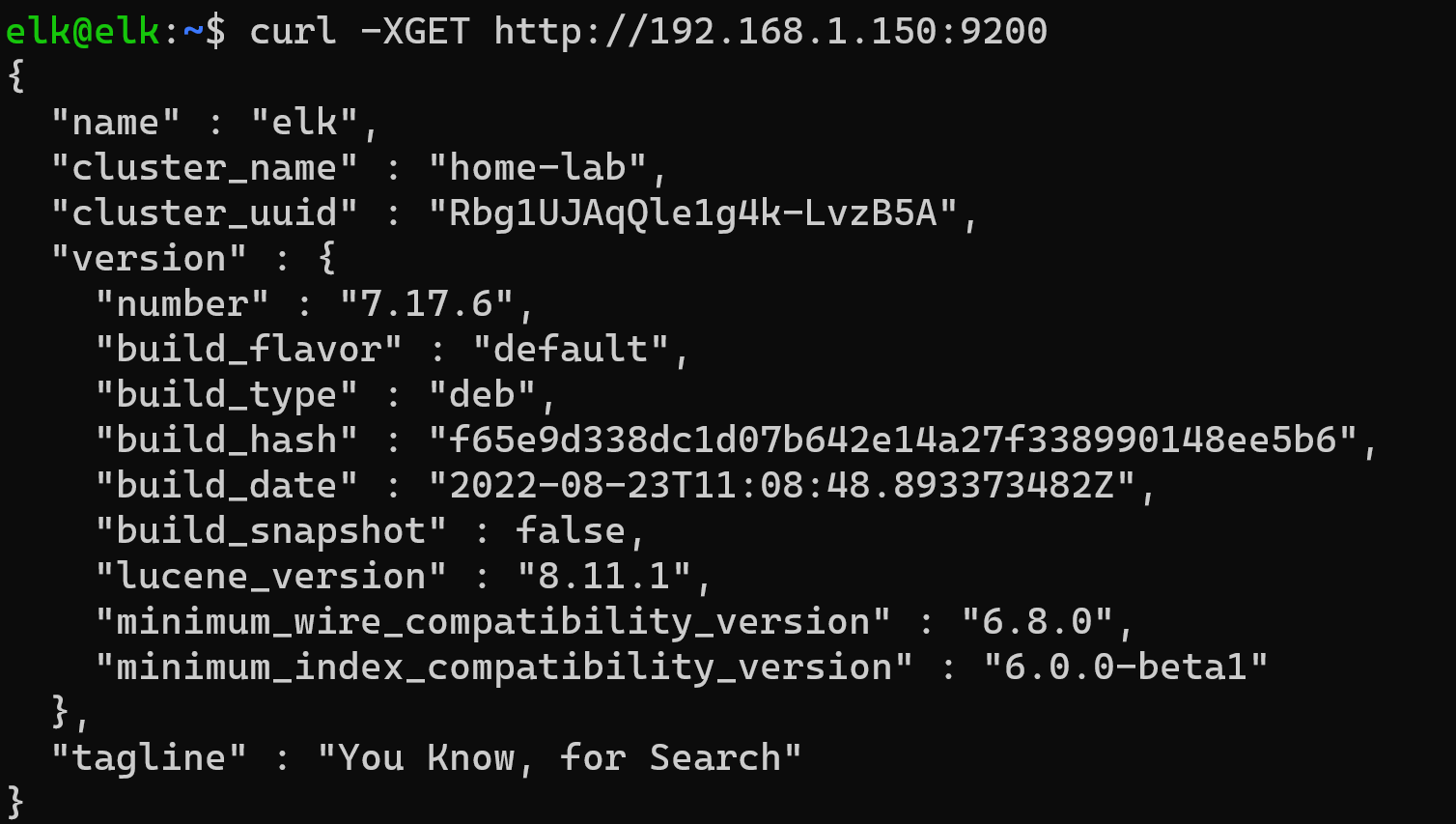Click the "You Know, for Search" text
This screenshot has height=824, width=1456.
(x=560, y=758)
